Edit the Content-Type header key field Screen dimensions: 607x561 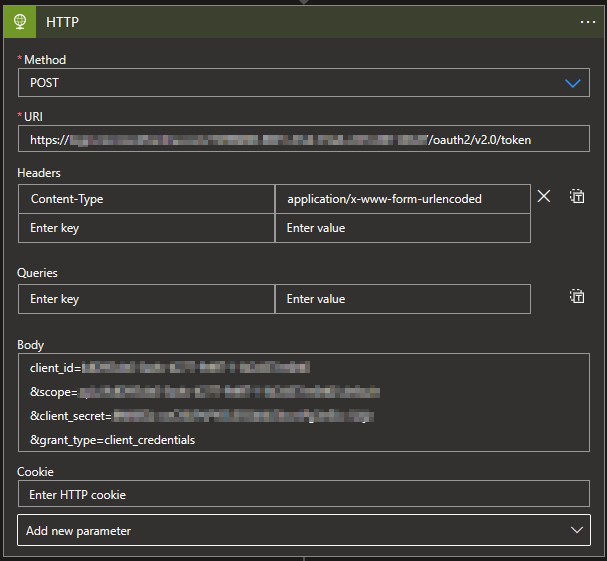click(x=146, y=199)
